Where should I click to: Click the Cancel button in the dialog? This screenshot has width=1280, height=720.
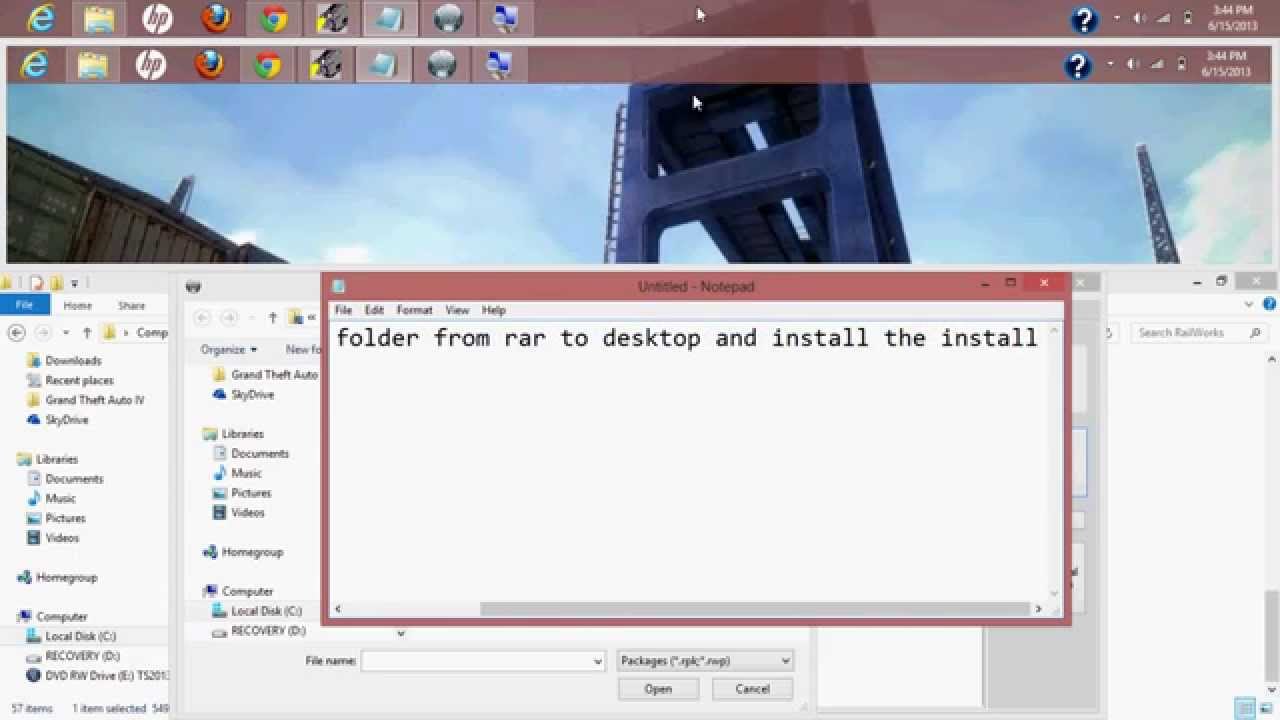(x=752, y=689)
